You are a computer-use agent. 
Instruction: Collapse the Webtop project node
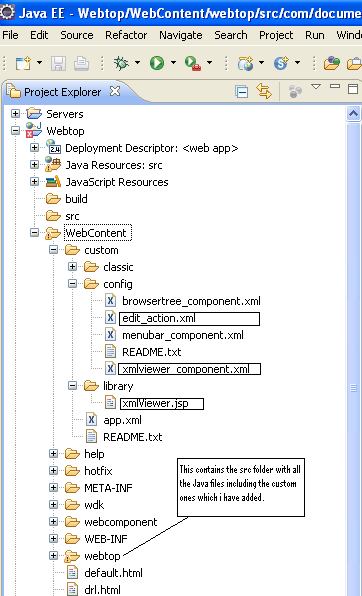click(15, 131)
